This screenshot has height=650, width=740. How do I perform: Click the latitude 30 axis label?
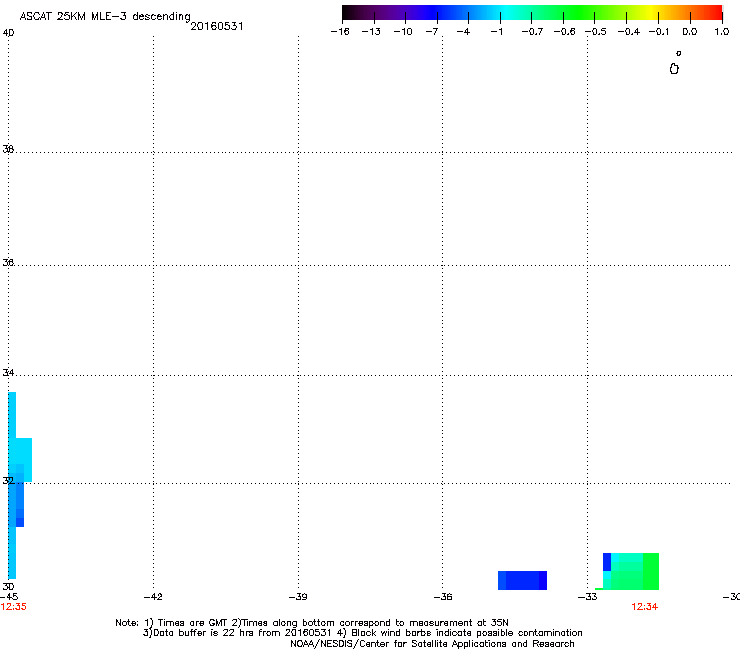pos(8,586)
